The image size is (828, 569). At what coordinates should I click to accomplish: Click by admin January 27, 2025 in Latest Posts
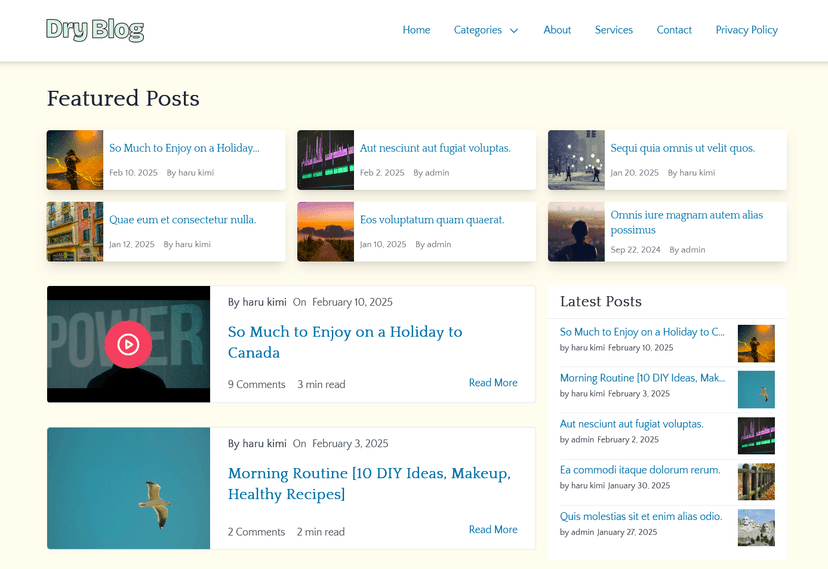pyautogui.click(x=608, y=532)
